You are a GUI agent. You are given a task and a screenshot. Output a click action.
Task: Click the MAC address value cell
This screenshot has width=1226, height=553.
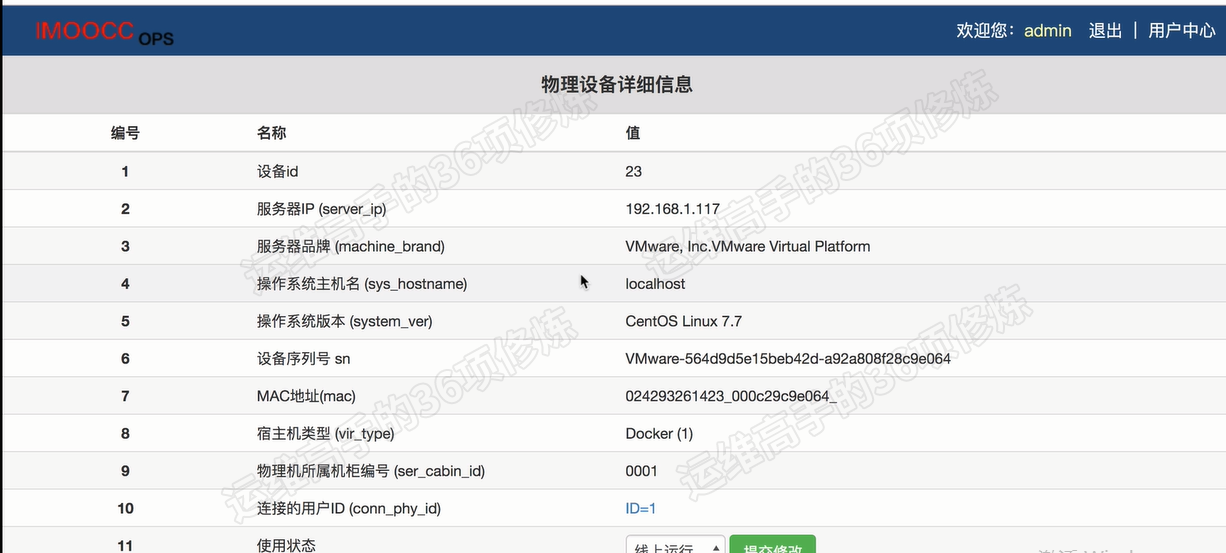tap(730, 396)
